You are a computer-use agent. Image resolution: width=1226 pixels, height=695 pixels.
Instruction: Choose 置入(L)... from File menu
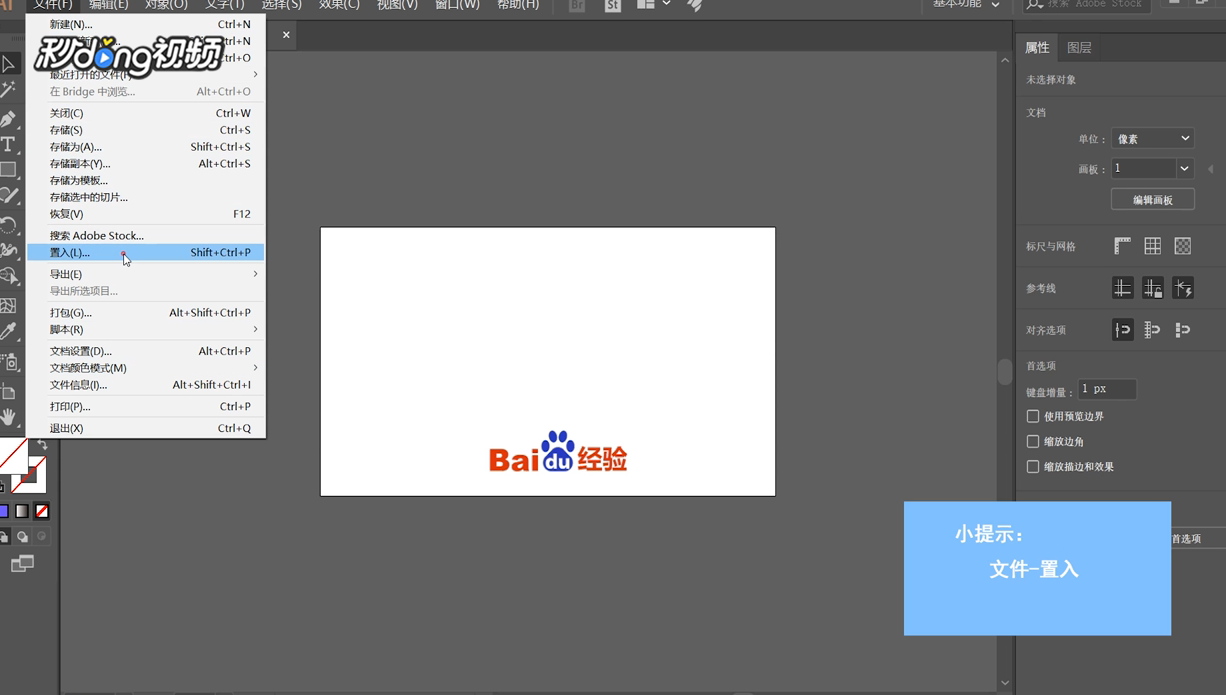click(145, 252)
